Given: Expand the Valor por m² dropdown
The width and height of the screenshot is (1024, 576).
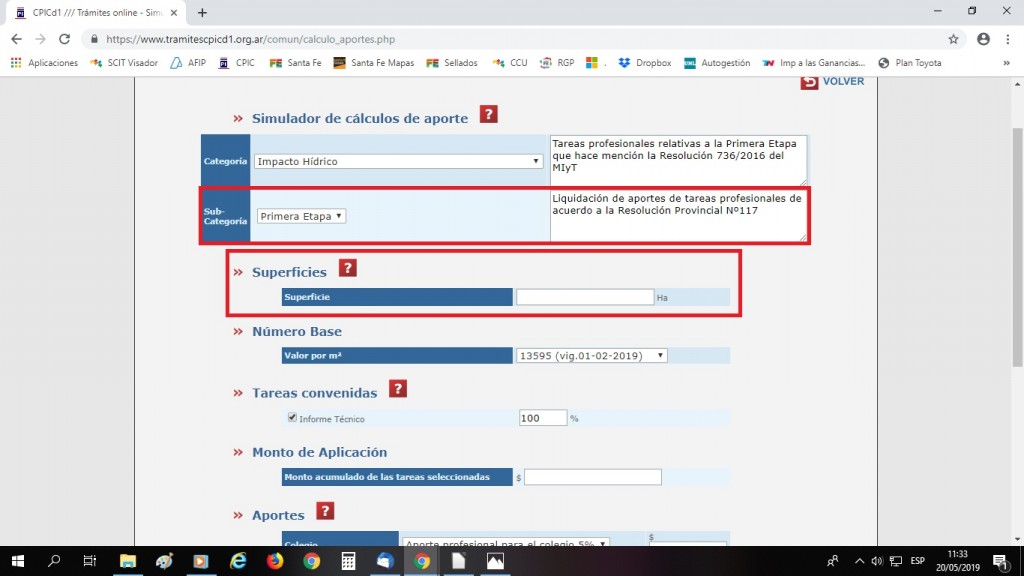Looking at the screenshot, I should coord(591,355).
